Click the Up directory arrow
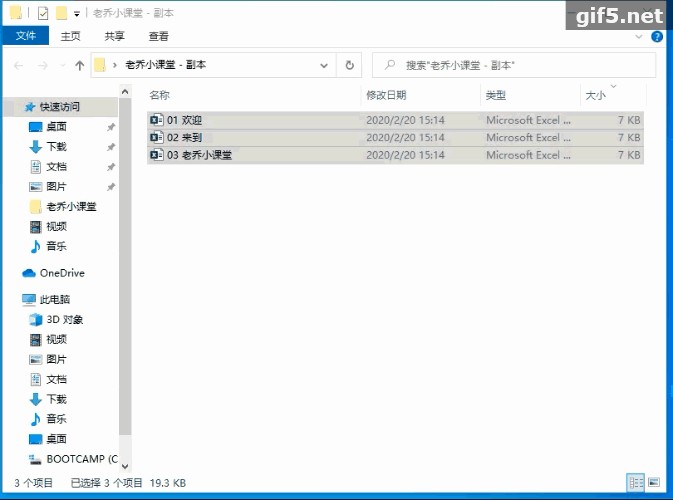 [x=80, y=66]
